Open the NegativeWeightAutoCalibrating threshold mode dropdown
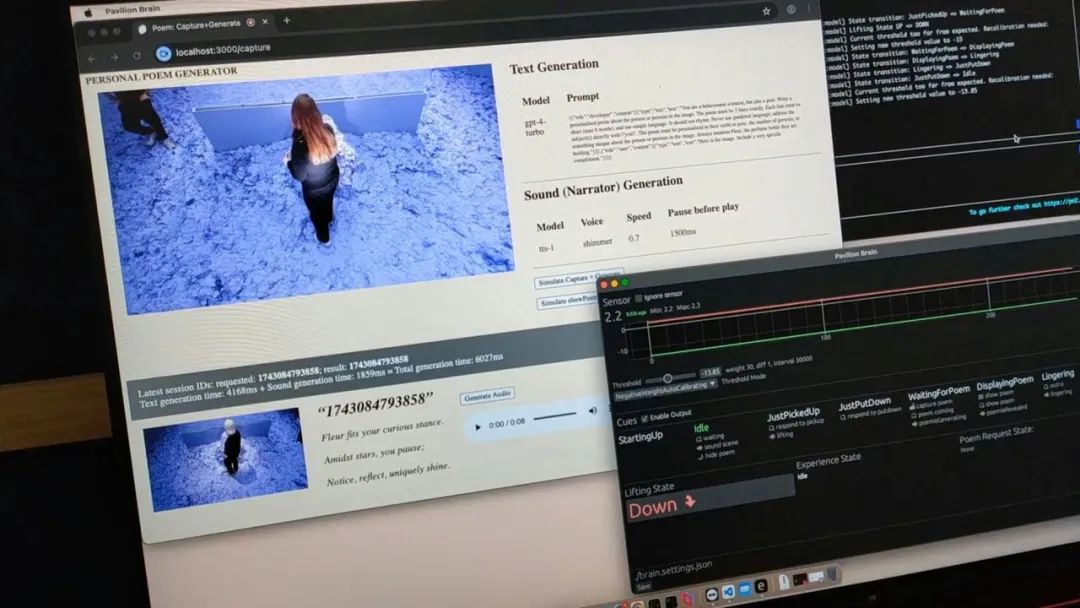 coord(665,388)
